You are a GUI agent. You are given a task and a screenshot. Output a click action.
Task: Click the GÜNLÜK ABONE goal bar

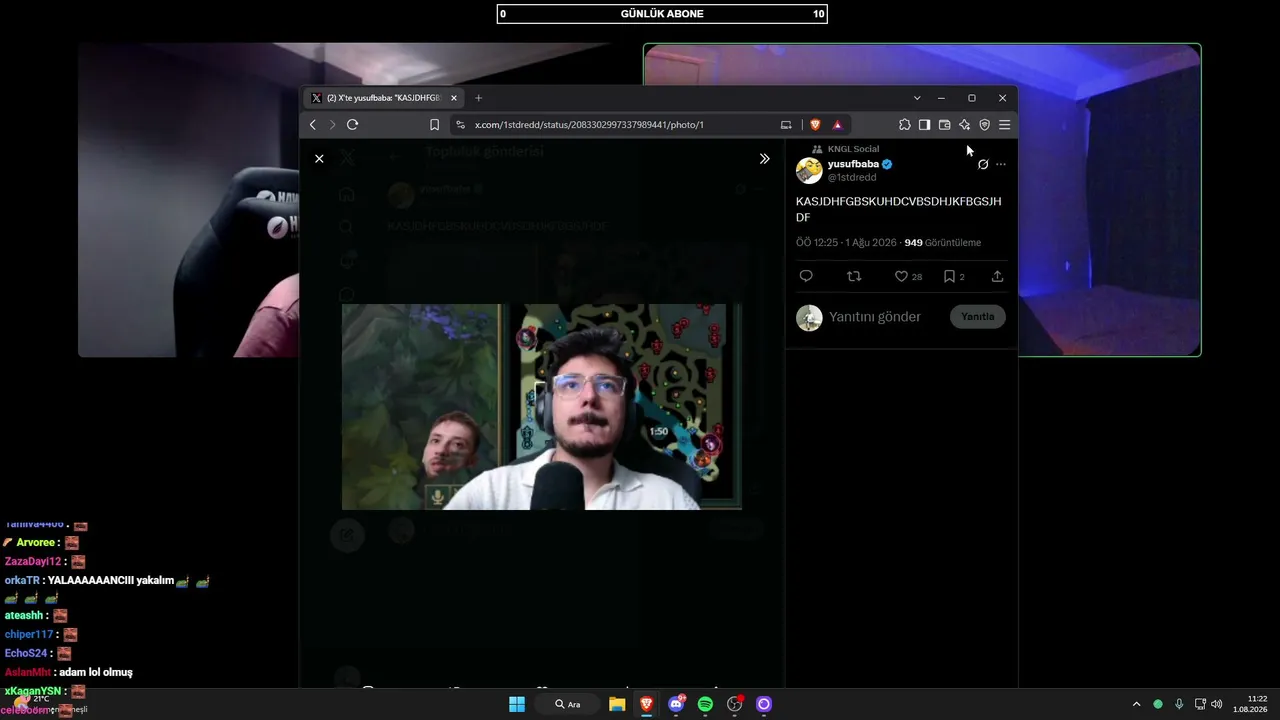(x=662, y=14)
